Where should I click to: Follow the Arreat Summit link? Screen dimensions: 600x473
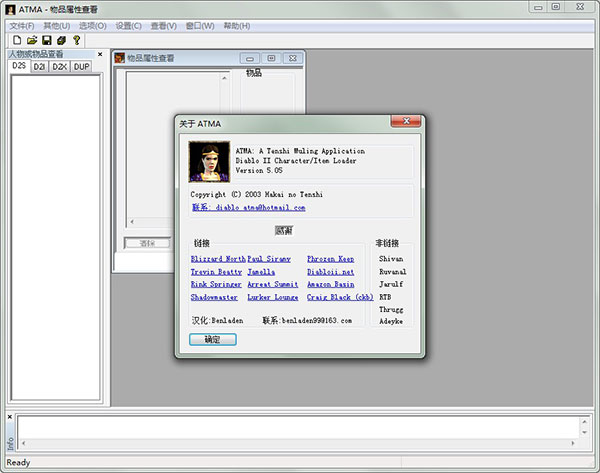tap(272, 284)
